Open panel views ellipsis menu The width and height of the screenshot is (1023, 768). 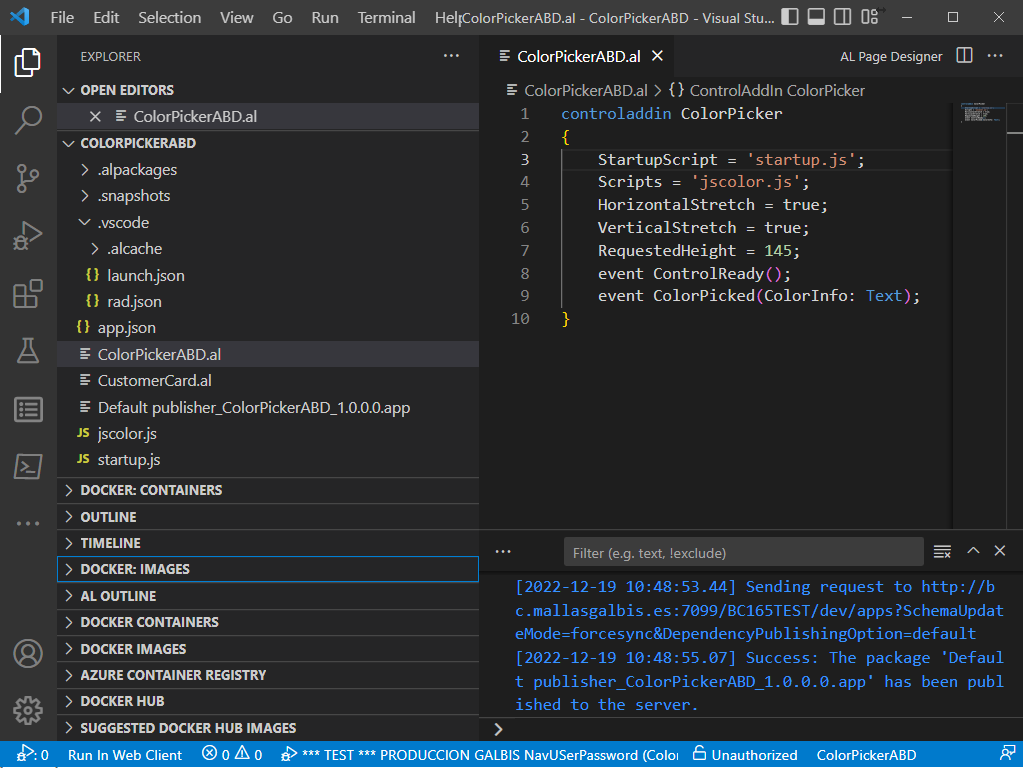(503, 551)
